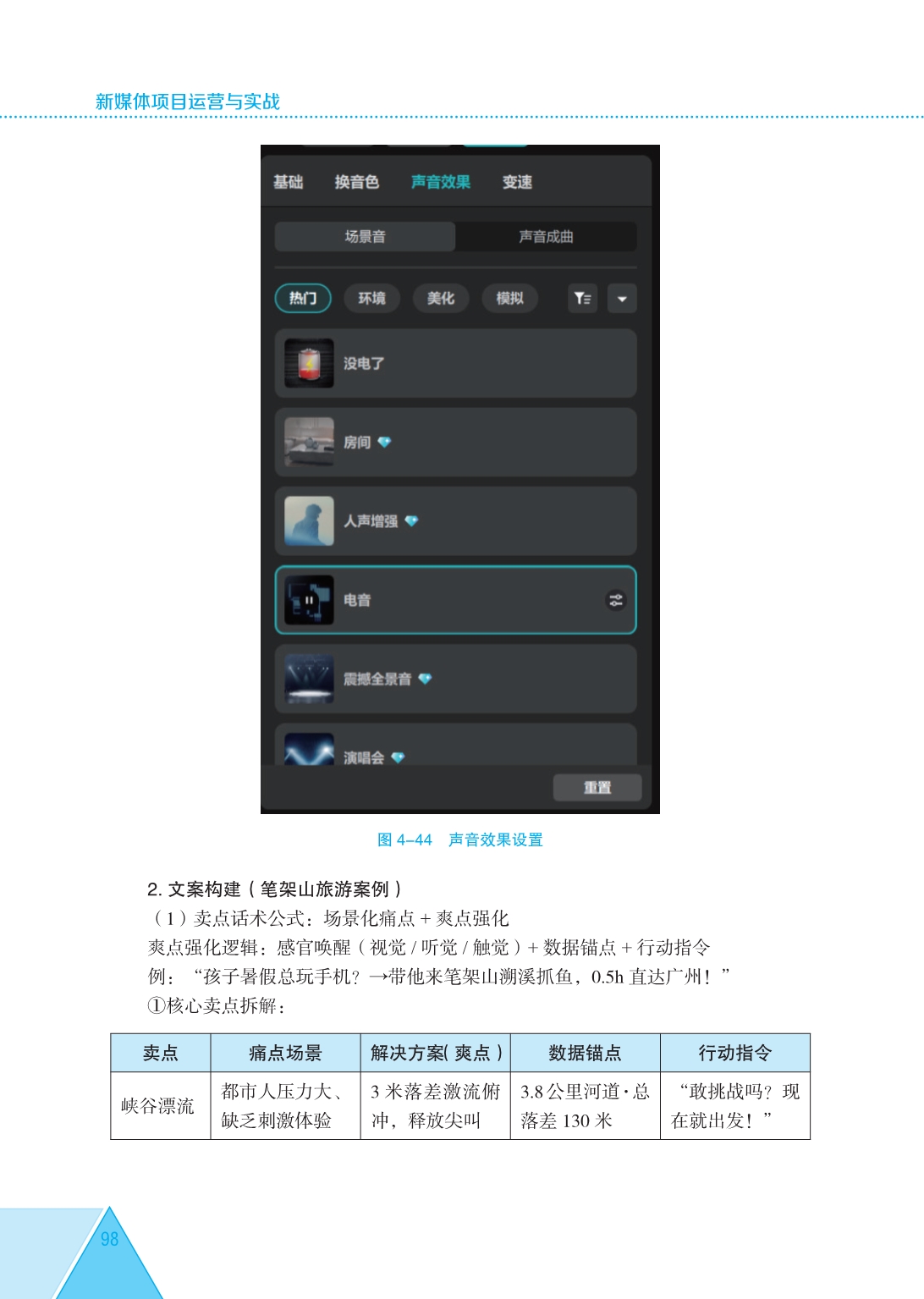Image resolution: width=924 pixels, height=1299 pixels.
Task: Toggle to 声音成曲 segment
Action: click(x=546, y=237)
